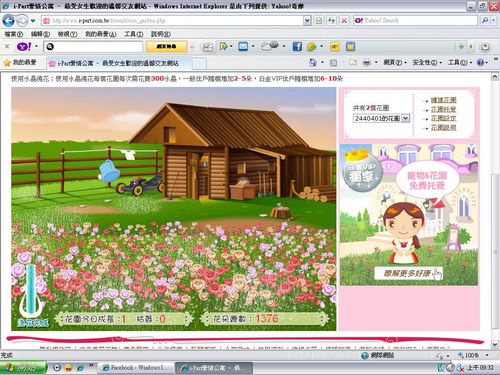
Task: Switch to Facebook window in taskbar
Action: tap(136, 368)
